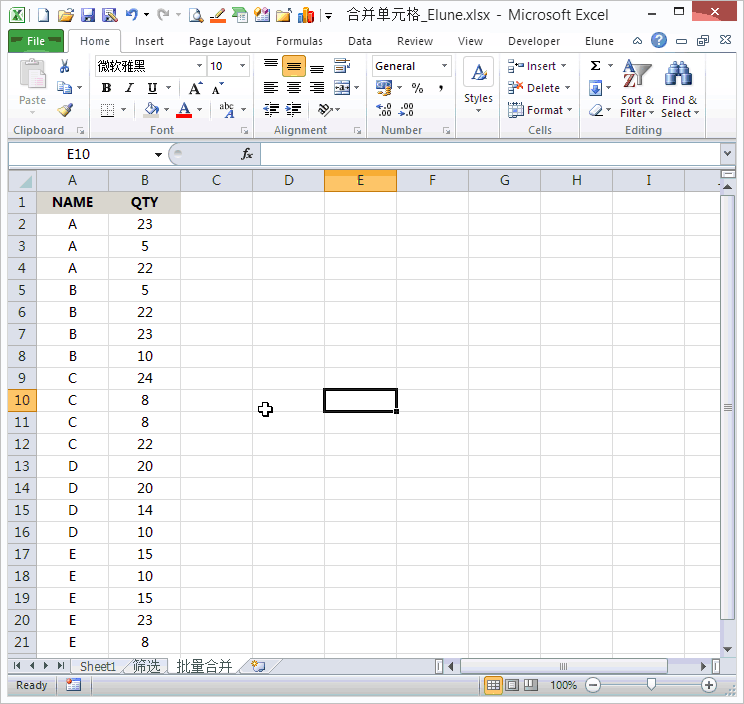Toggle Bold formatting

106,88
